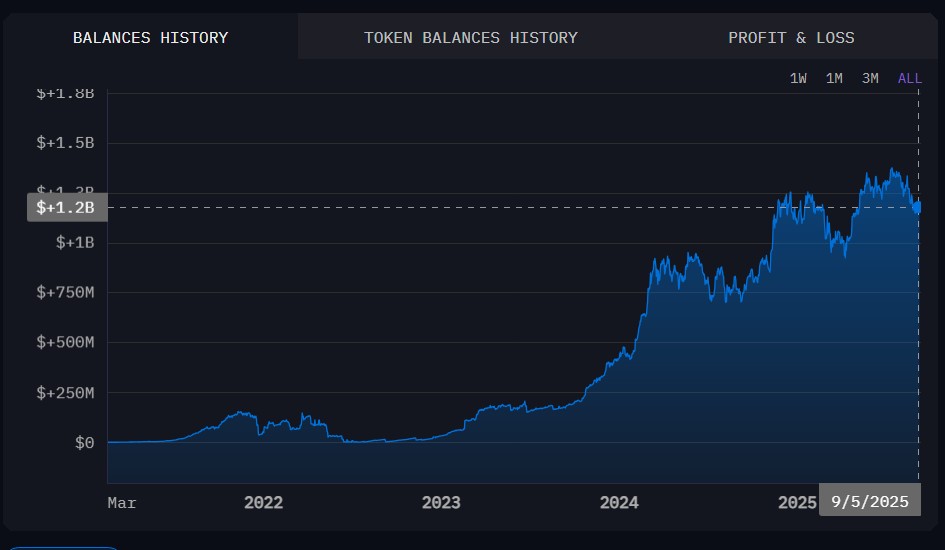945x550 pixels.
Task: Click the 2024 time axis label
Action: pos(619,503)
